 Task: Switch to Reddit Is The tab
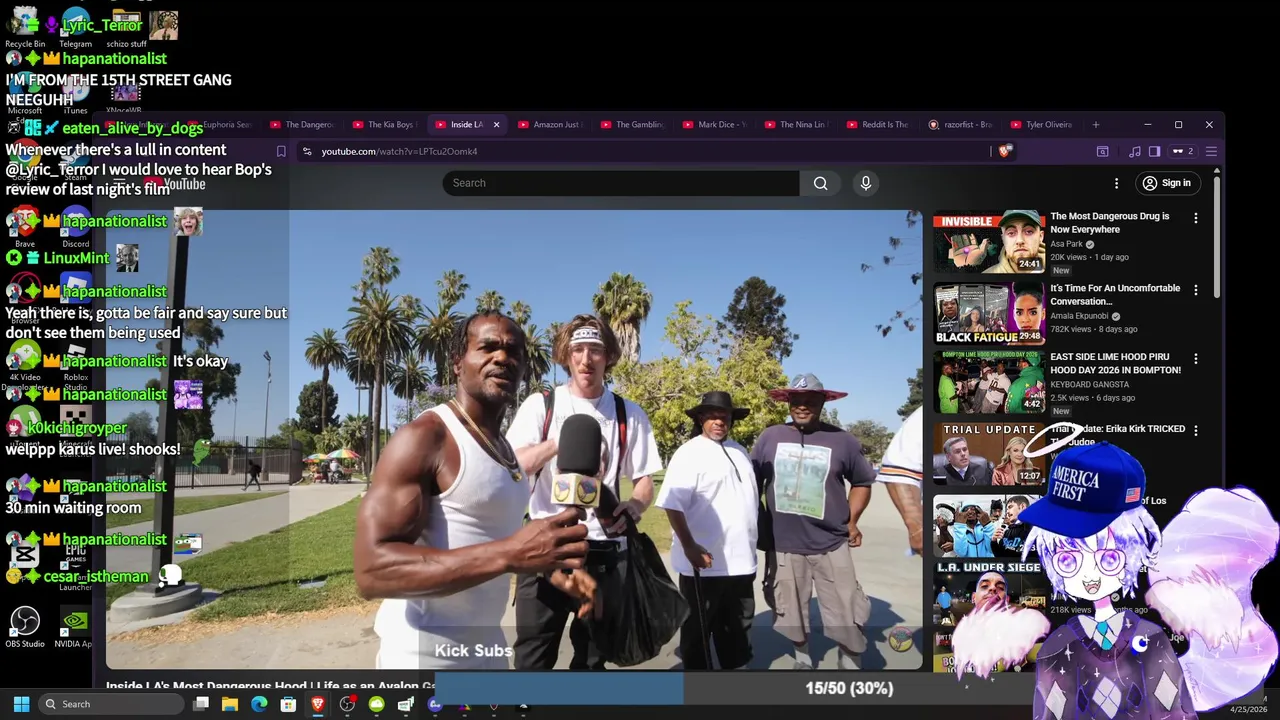click(878, 125)
